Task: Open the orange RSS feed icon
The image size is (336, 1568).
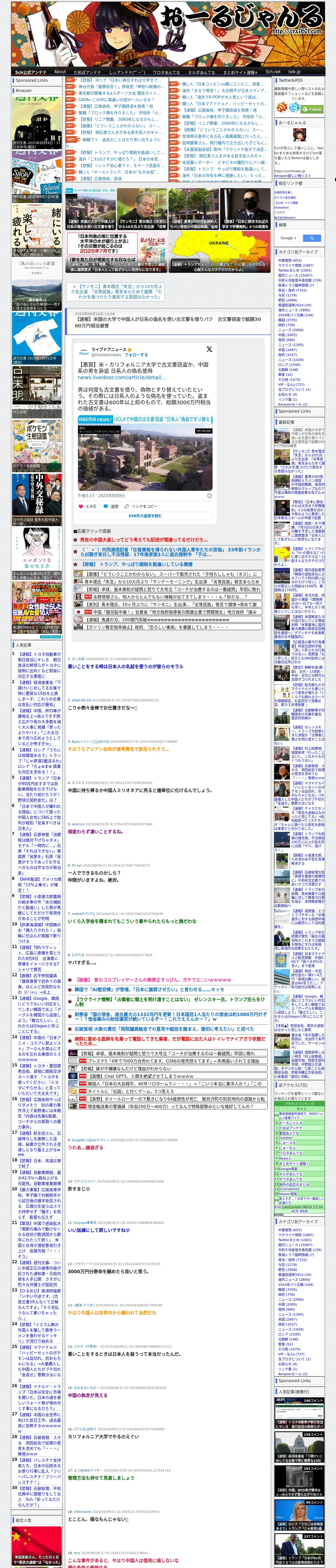Action: pyautogui.click(x=282, y=108)
